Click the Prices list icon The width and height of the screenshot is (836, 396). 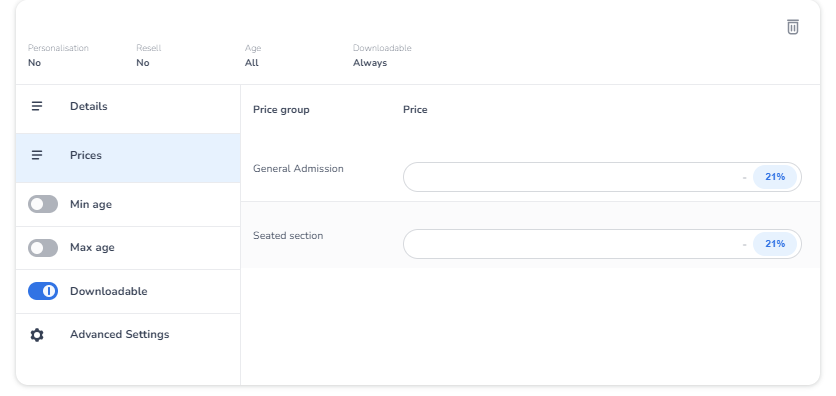37,155
